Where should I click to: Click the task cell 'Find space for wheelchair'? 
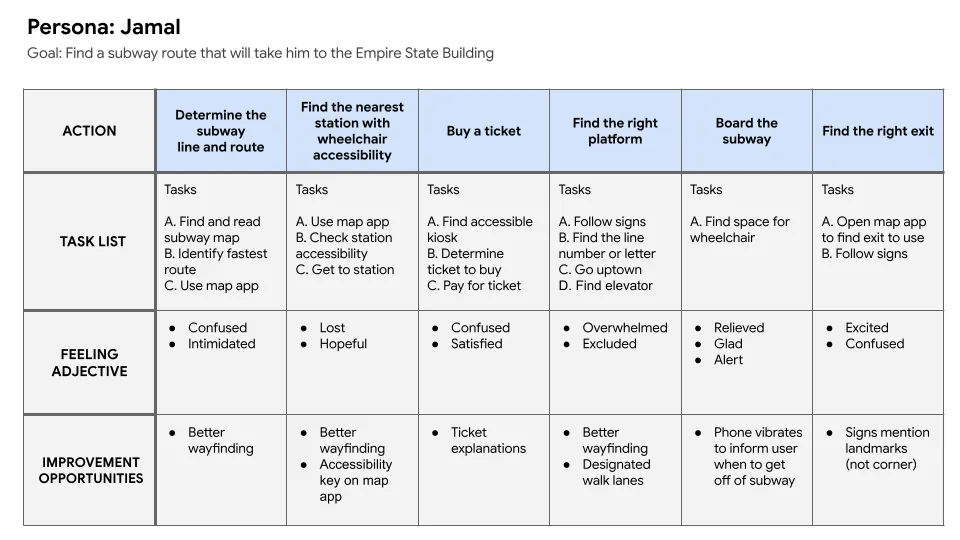pyautogui.click(x=747, y=242)
